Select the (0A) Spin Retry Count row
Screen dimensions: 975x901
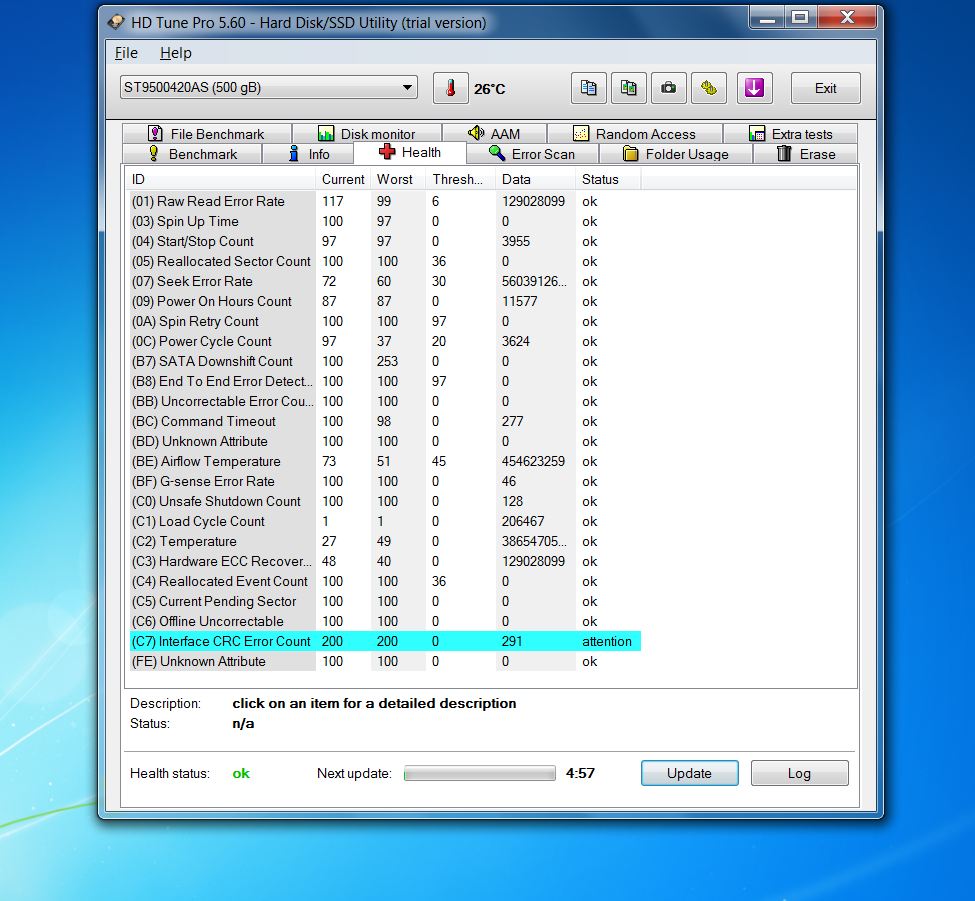[385, 321]
